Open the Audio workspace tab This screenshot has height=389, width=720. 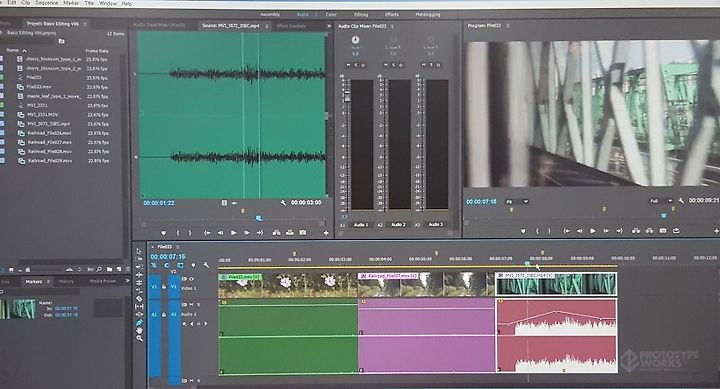tap(302, 15)
